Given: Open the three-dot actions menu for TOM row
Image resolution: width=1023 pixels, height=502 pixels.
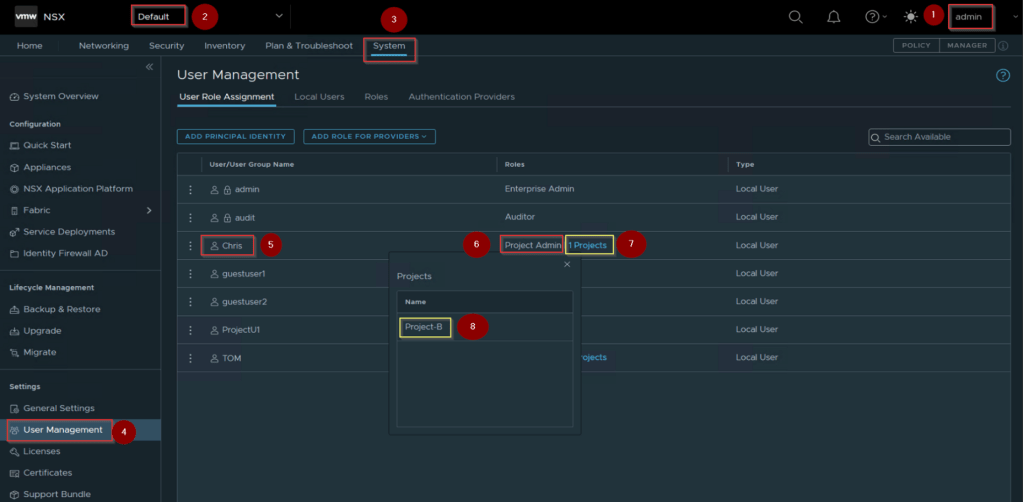Looking at the screenshot, I should [x=190, y=357].
